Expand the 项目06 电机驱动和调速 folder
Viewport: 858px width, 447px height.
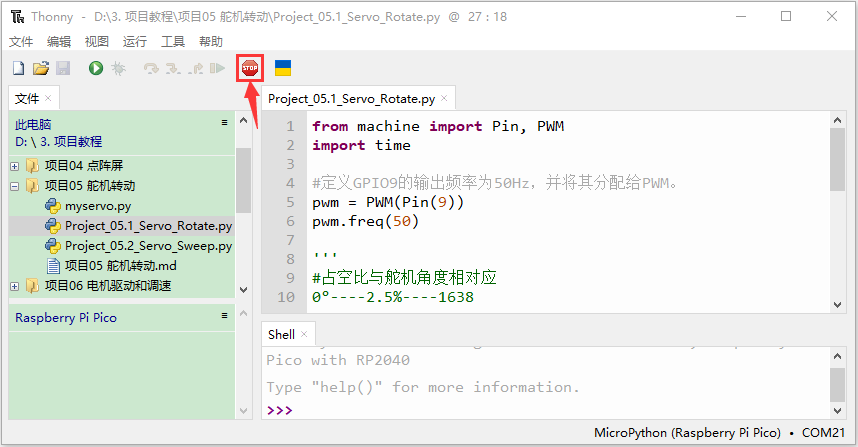15,286
